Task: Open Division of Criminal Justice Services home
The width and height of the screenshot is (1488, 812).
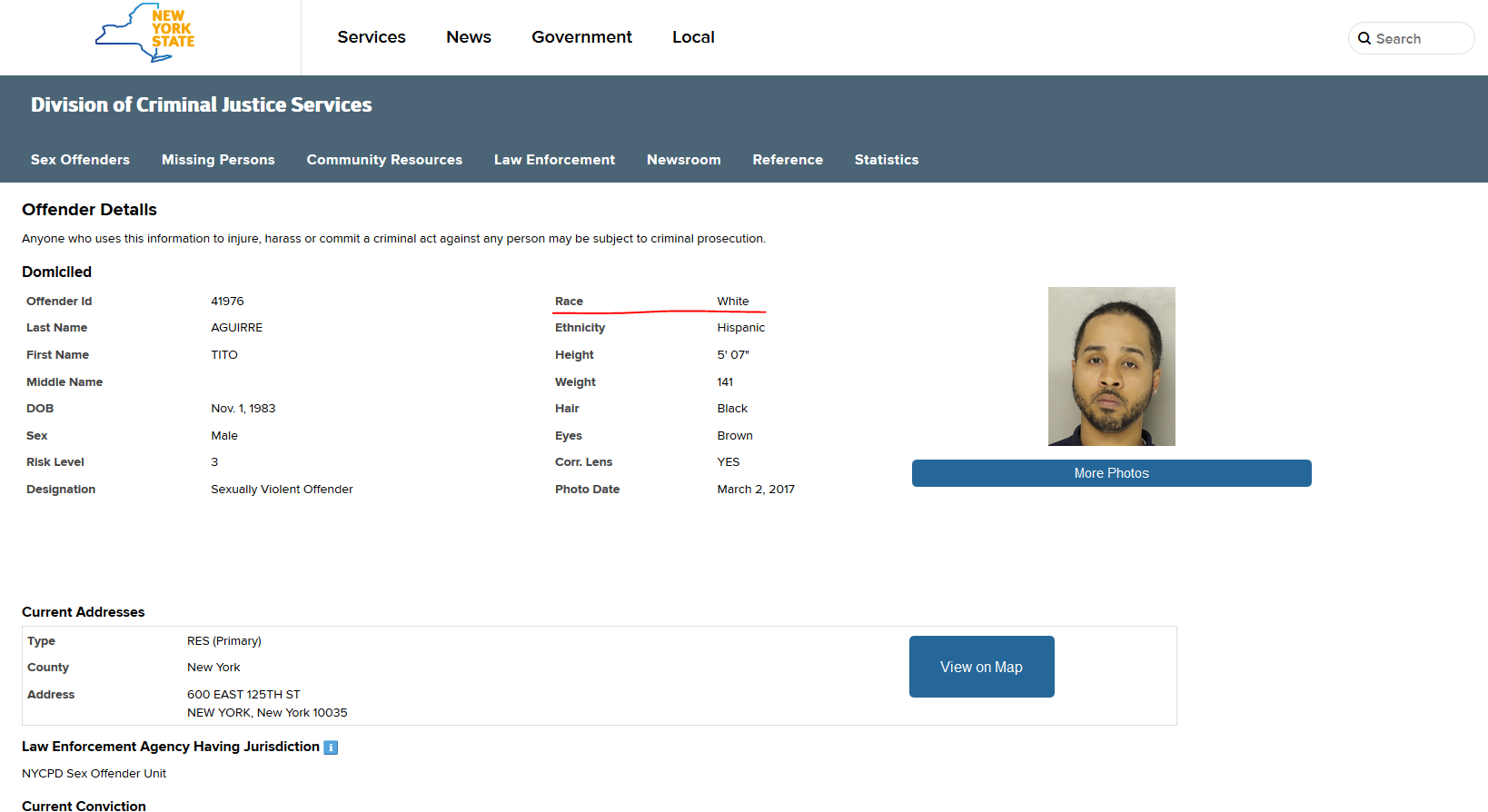Action: [x=201, y=105]
